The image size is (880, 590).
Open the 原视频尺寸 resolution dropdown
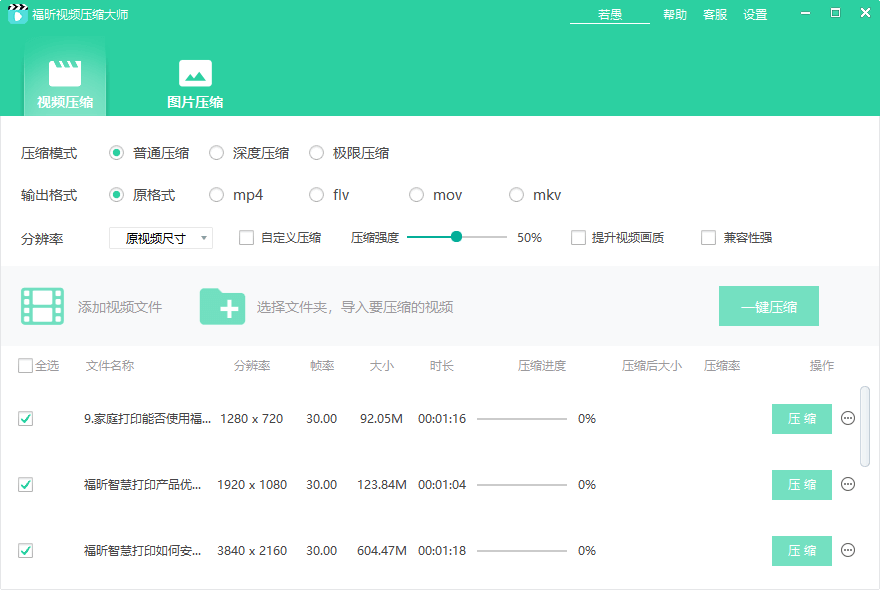pyautogui.click(x=160, y=237)
